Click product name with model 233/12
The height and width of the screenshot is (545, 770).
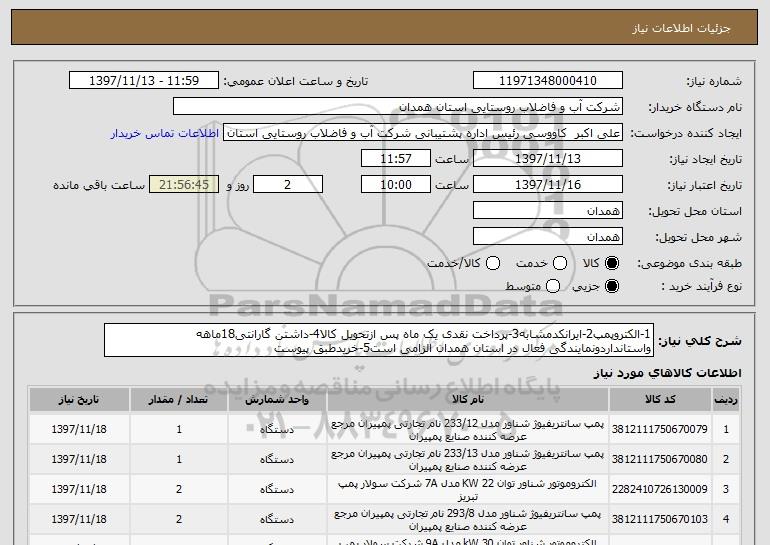point(468,430)
